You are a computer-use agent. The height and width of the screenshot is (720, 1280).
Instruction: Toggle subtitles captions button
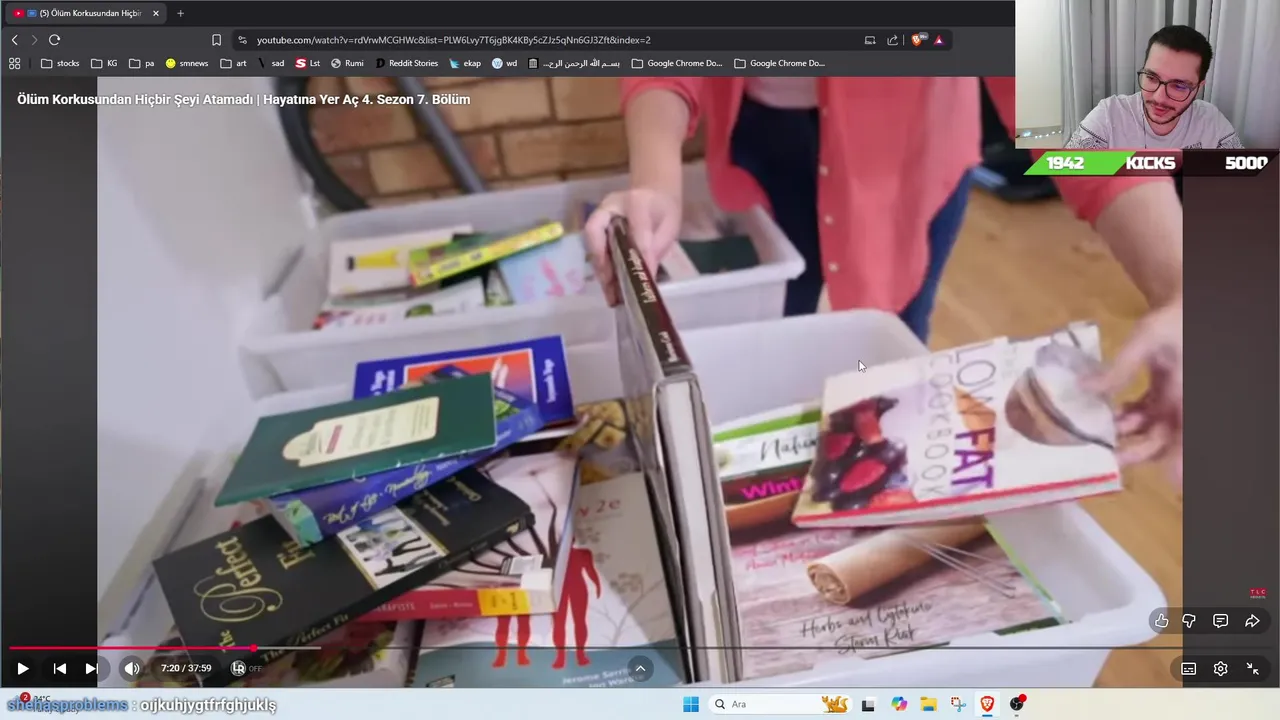(x=1189, y=669)
